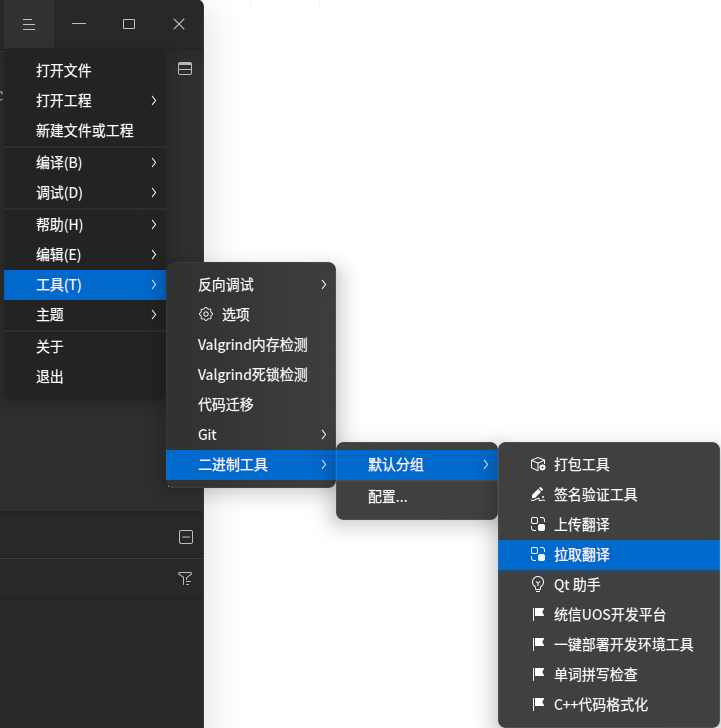Click the signature verification tool icon
This screenshot has height=728, width=721.
[x=537, y=495]
